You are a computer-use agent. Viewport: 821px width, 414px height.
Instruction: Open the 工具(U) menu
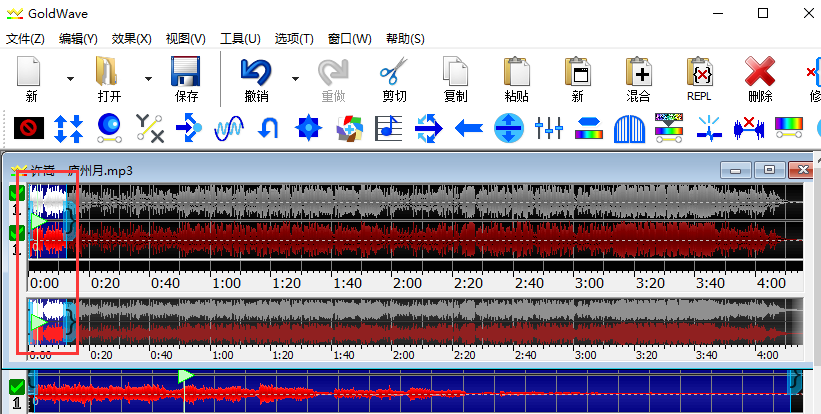240,39
